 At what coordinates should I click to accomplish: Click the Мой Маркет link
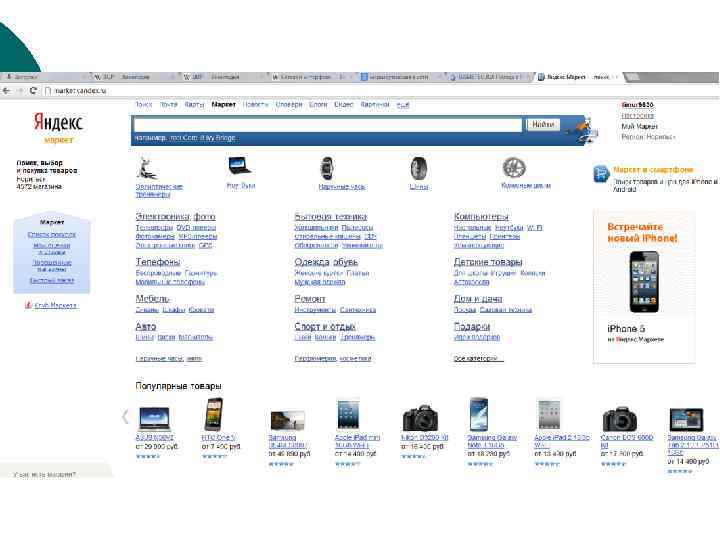point(639,126)
